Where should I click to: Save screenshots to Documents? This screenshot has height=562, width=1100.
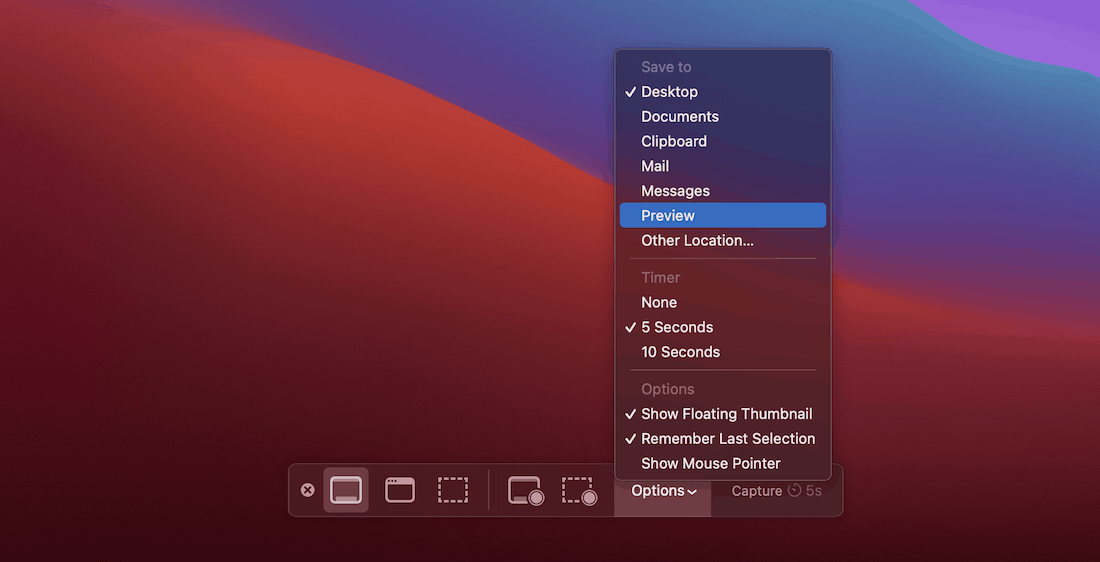pos(680,117)
